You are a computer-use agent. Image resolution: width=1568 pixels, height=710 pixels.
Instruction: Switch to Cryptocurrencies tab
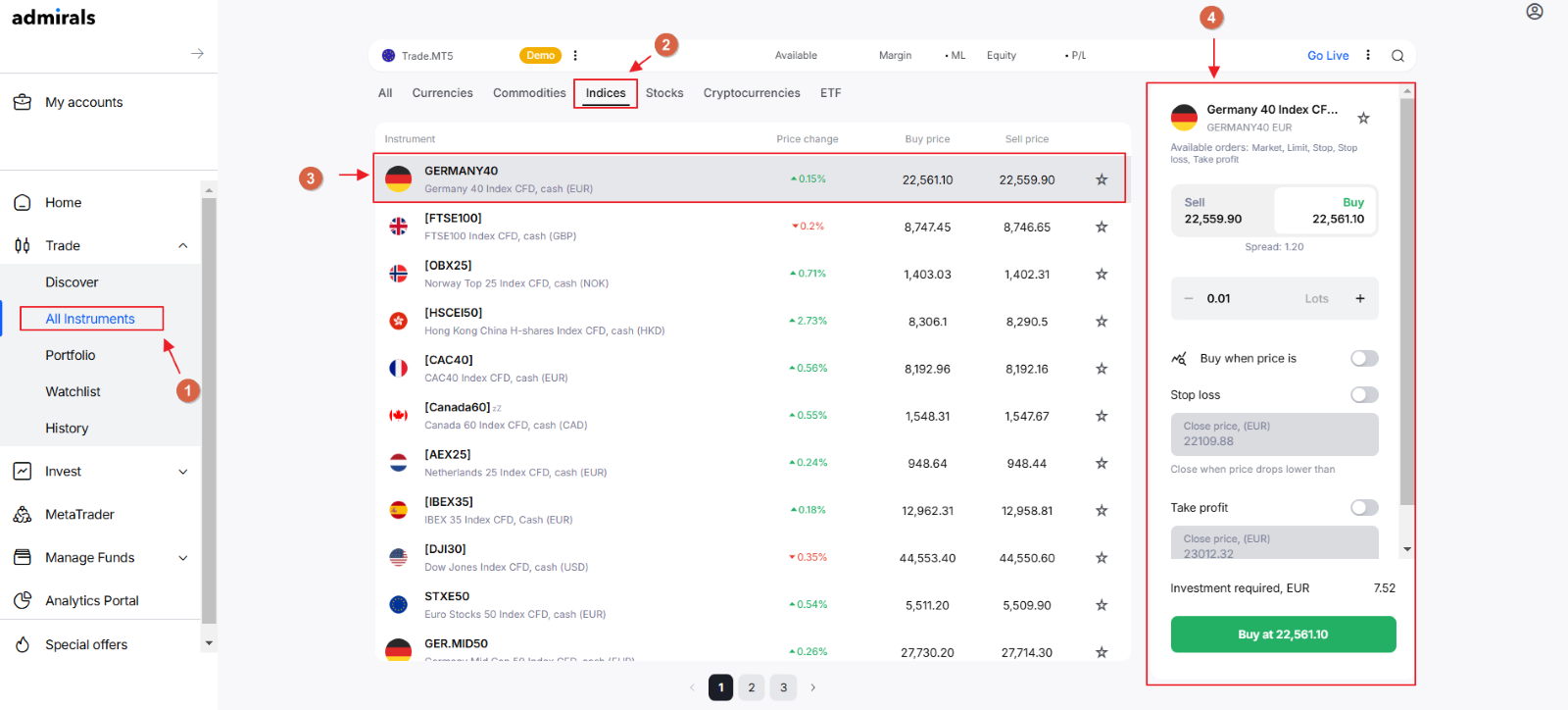coord(752,93)
